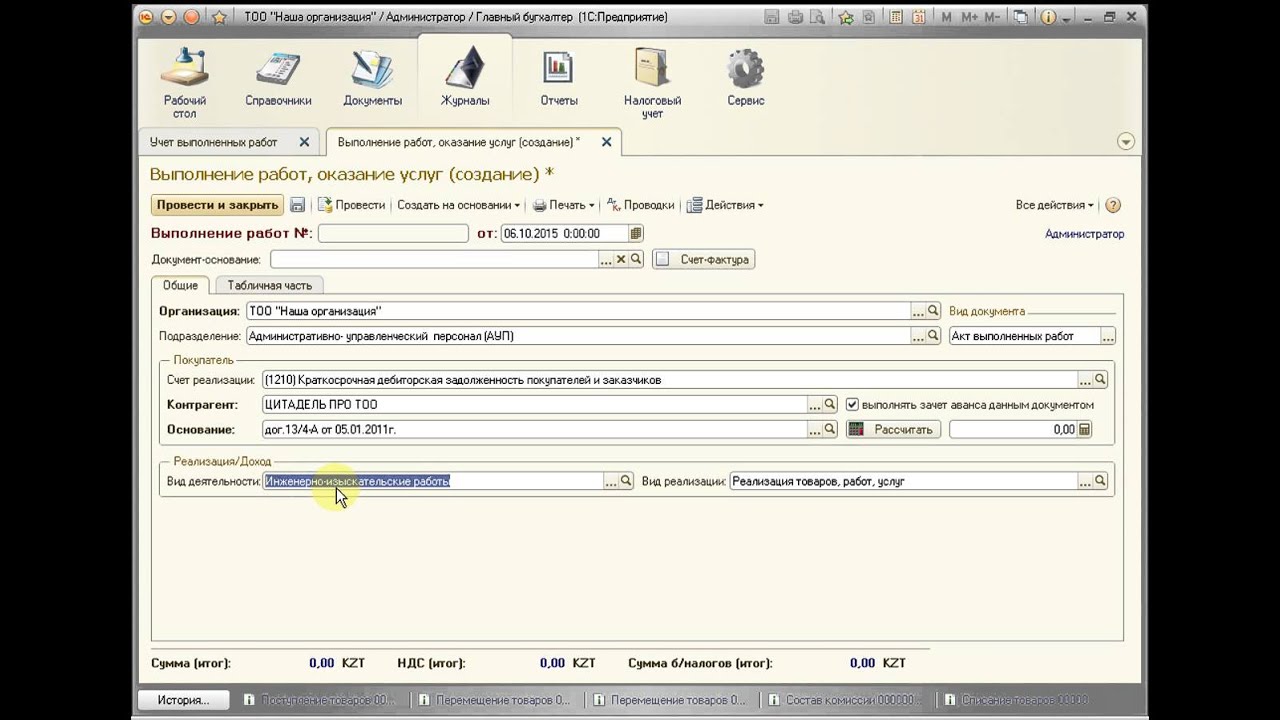
Task: Click magnifier icon next to Подразделение field
Action: [933, 336]
